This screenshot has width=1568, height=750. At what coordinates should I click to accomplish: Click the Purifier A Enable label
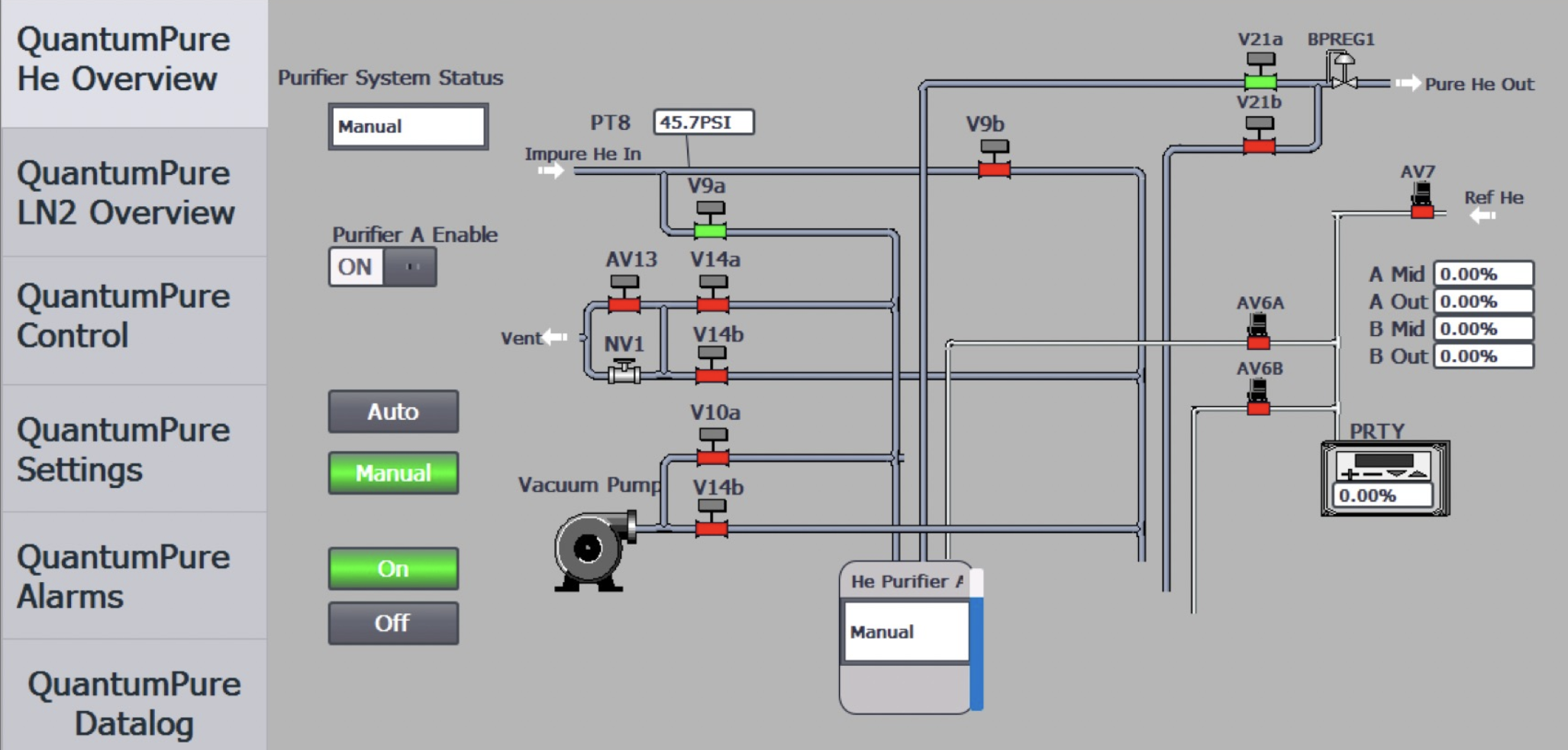click(415, 234)
